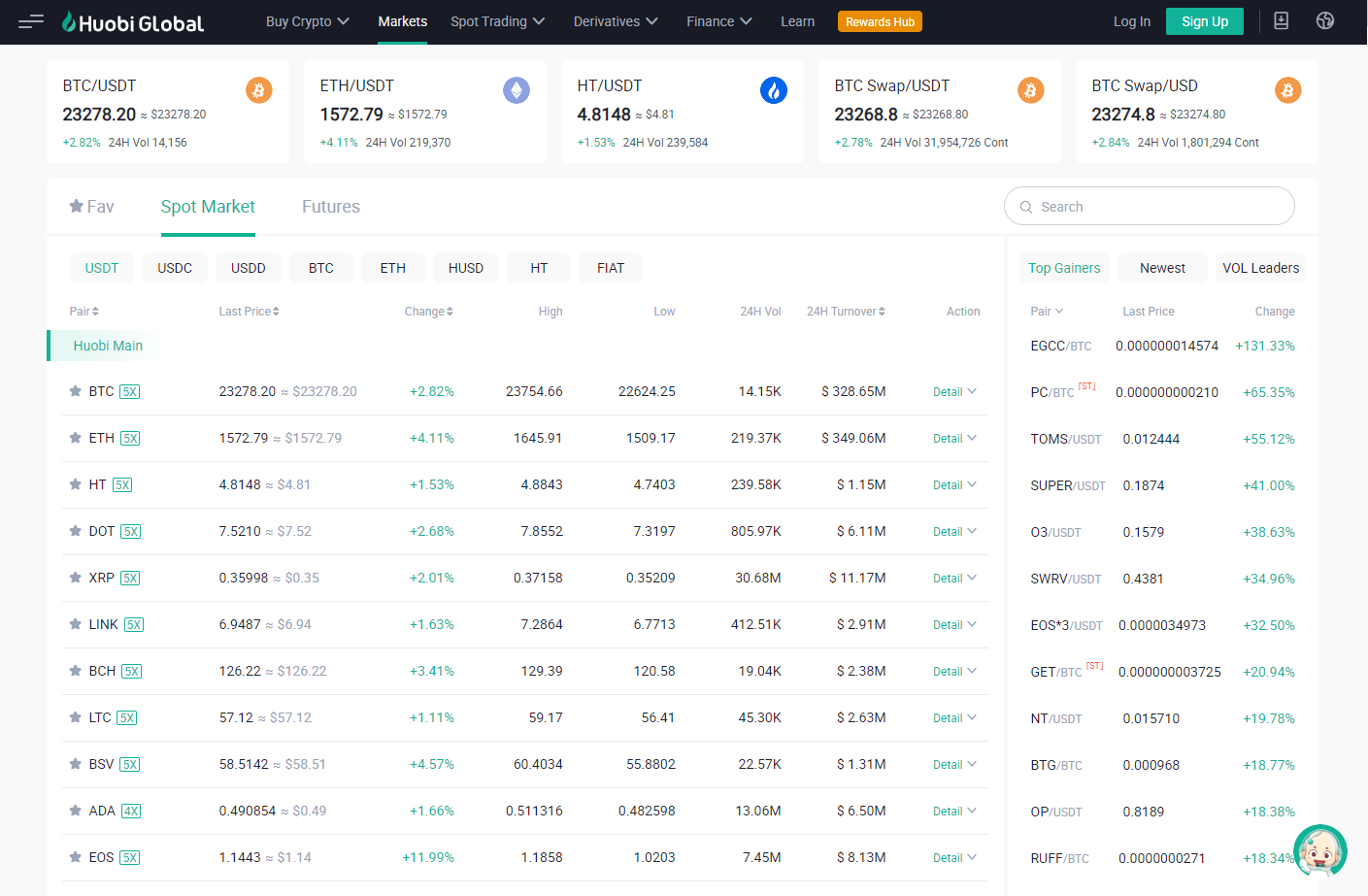The height and width of the screenshot is (896, 1368).
Task: Select the BTC quote tab
Action: (x=321, y=268)
